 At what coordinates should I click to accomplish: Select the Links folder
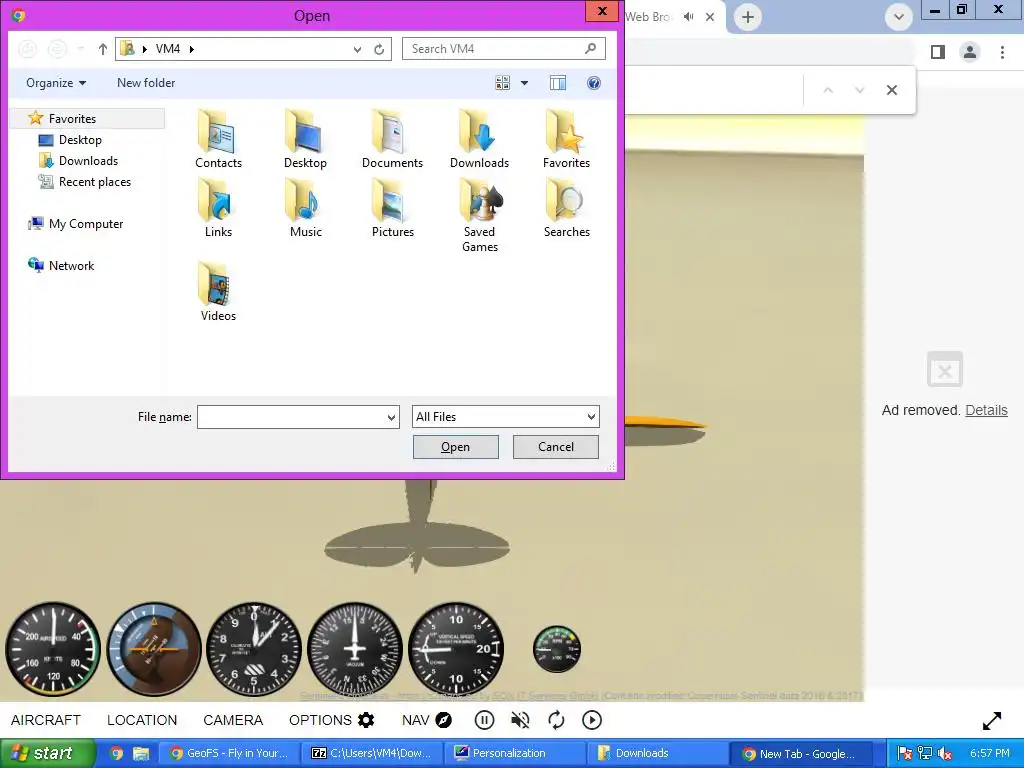point(218,208)
